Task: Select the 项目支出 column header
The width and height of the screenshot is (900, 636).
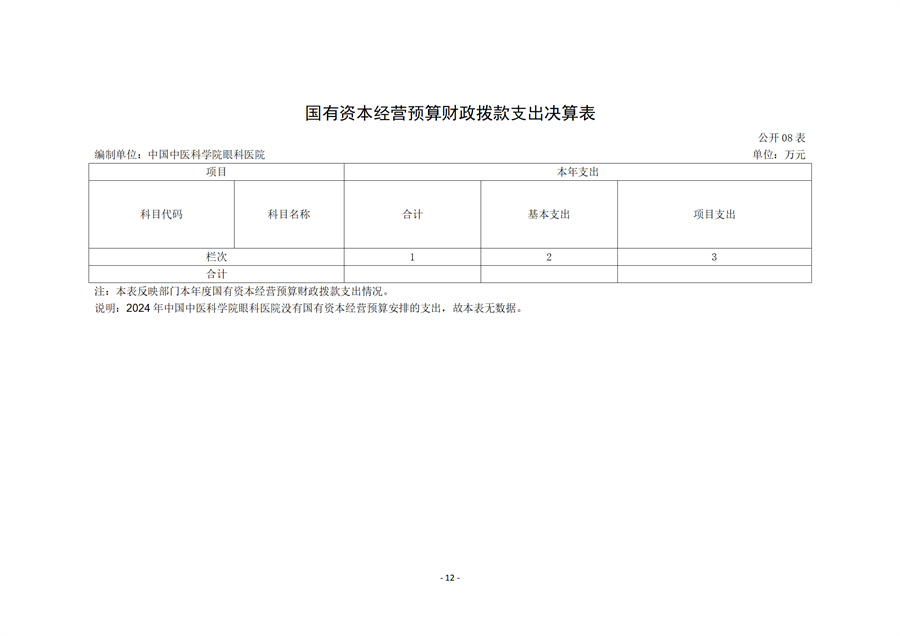Action: [x=715, y=215]
